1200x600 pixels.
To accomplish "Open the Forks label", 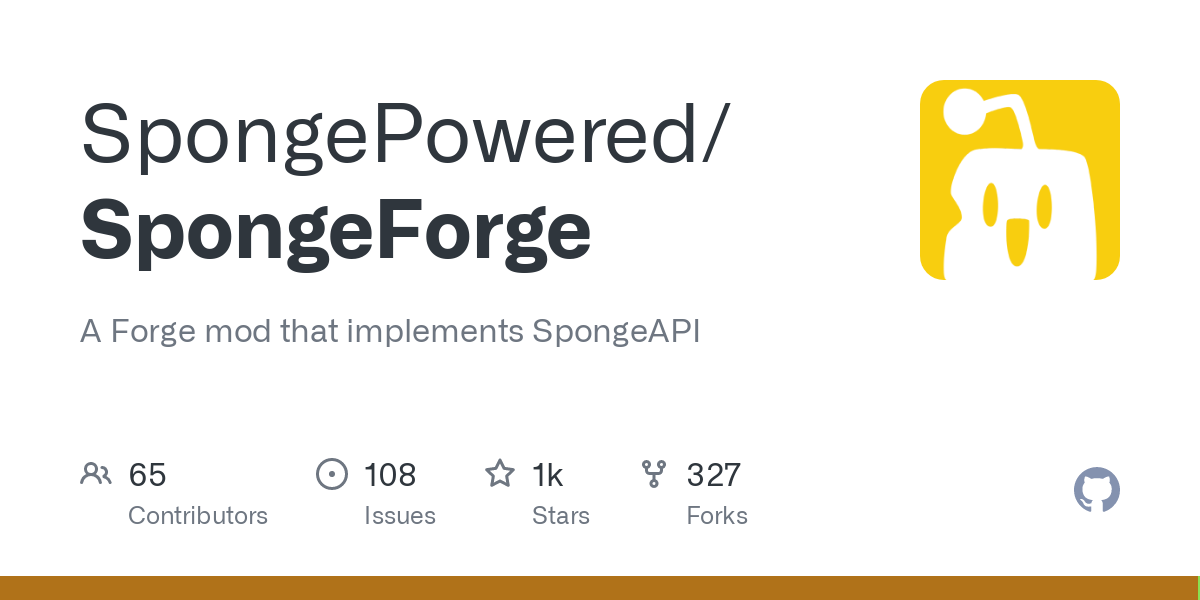I will tap(717, 516).
